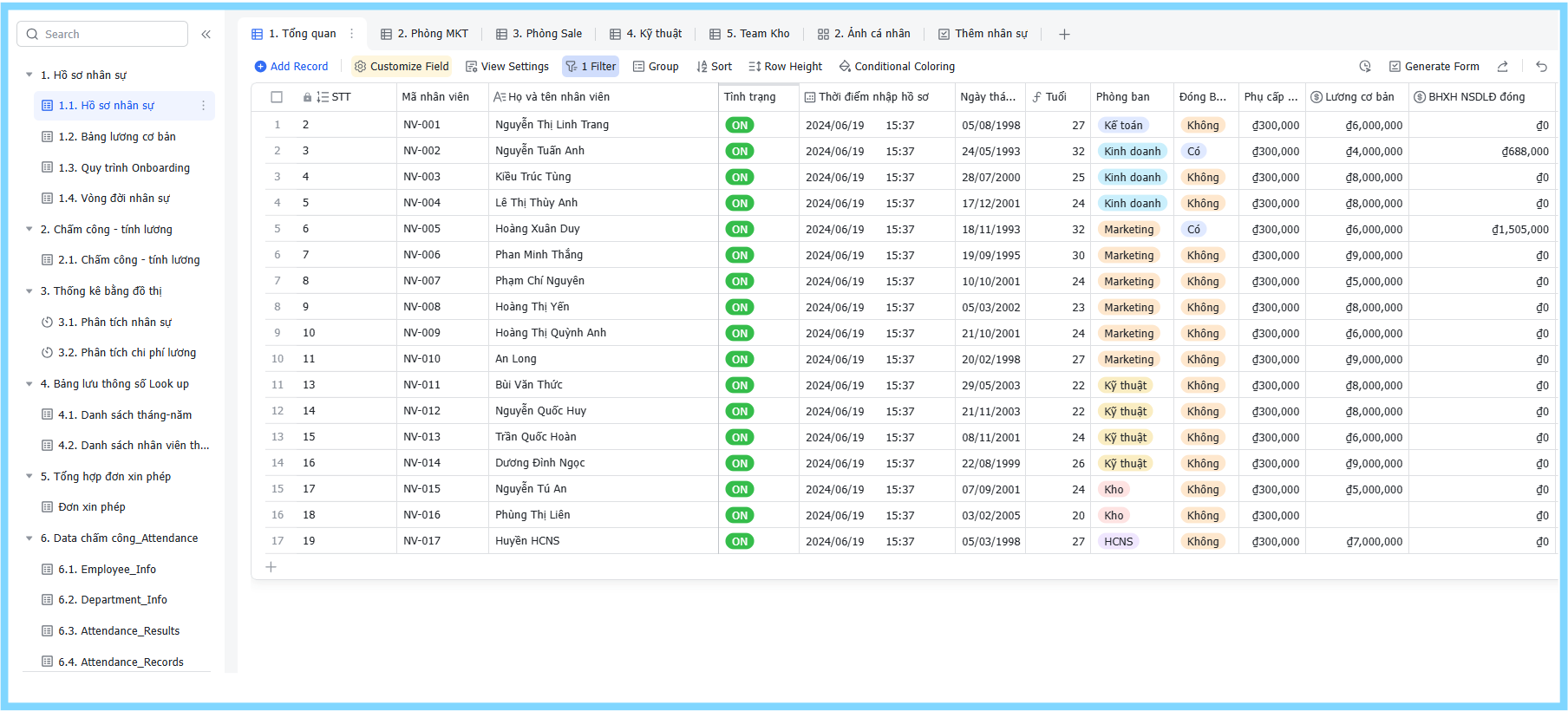Click the search magnifier icon
1568x711 pixels.
(32, 35)
